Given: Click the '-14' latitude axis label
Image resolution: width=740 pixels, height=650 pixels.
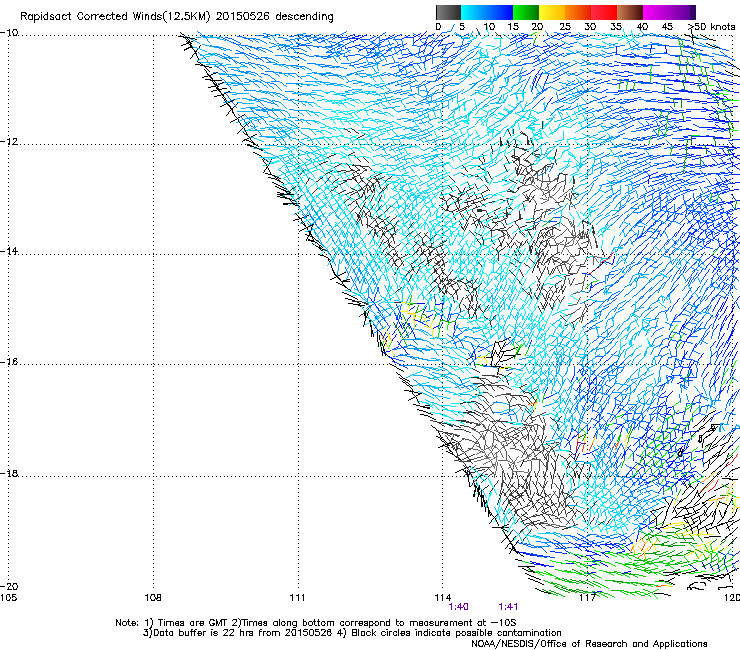Looking at the screenshot, I should point(9,251).
